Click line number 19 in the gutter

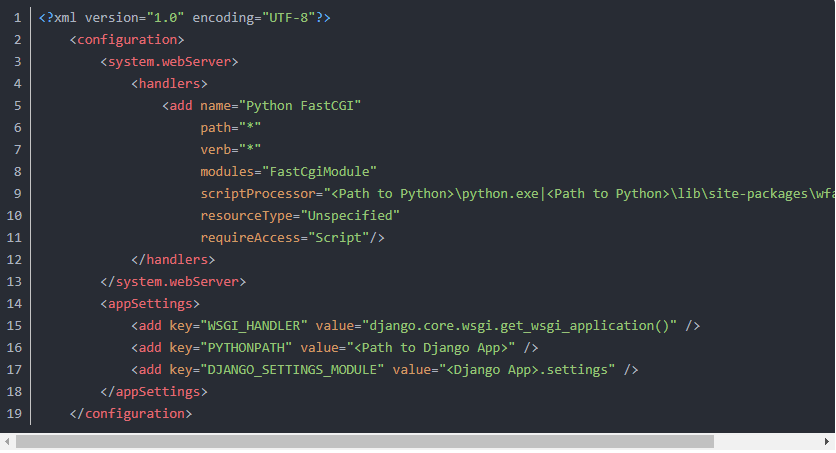coord(15,412)
